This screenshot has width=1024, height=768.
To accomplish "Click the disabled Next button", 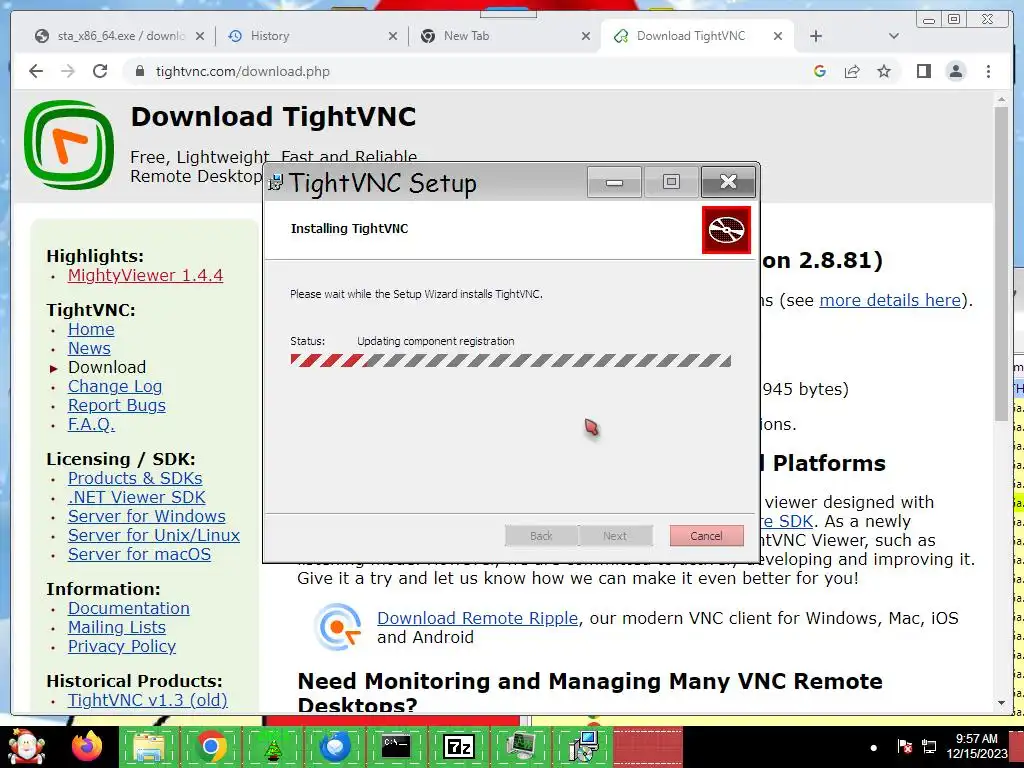I will click(x=615, y=536).
